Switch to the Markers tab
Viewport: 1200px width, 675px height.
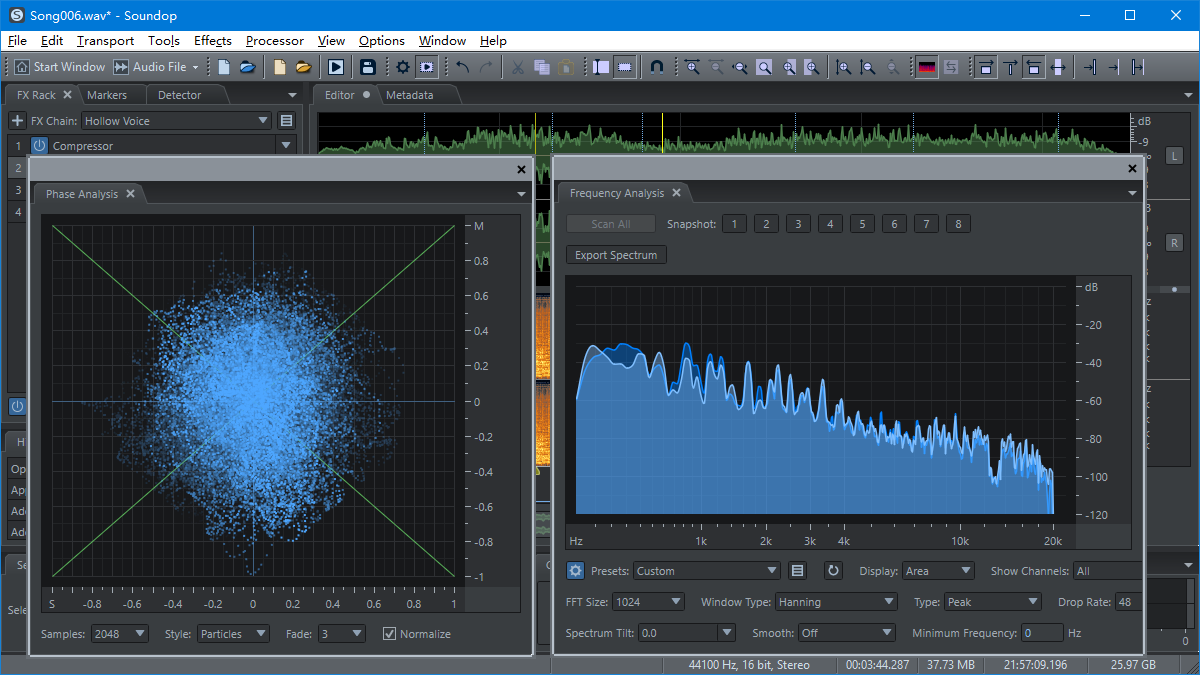point(107,95)
